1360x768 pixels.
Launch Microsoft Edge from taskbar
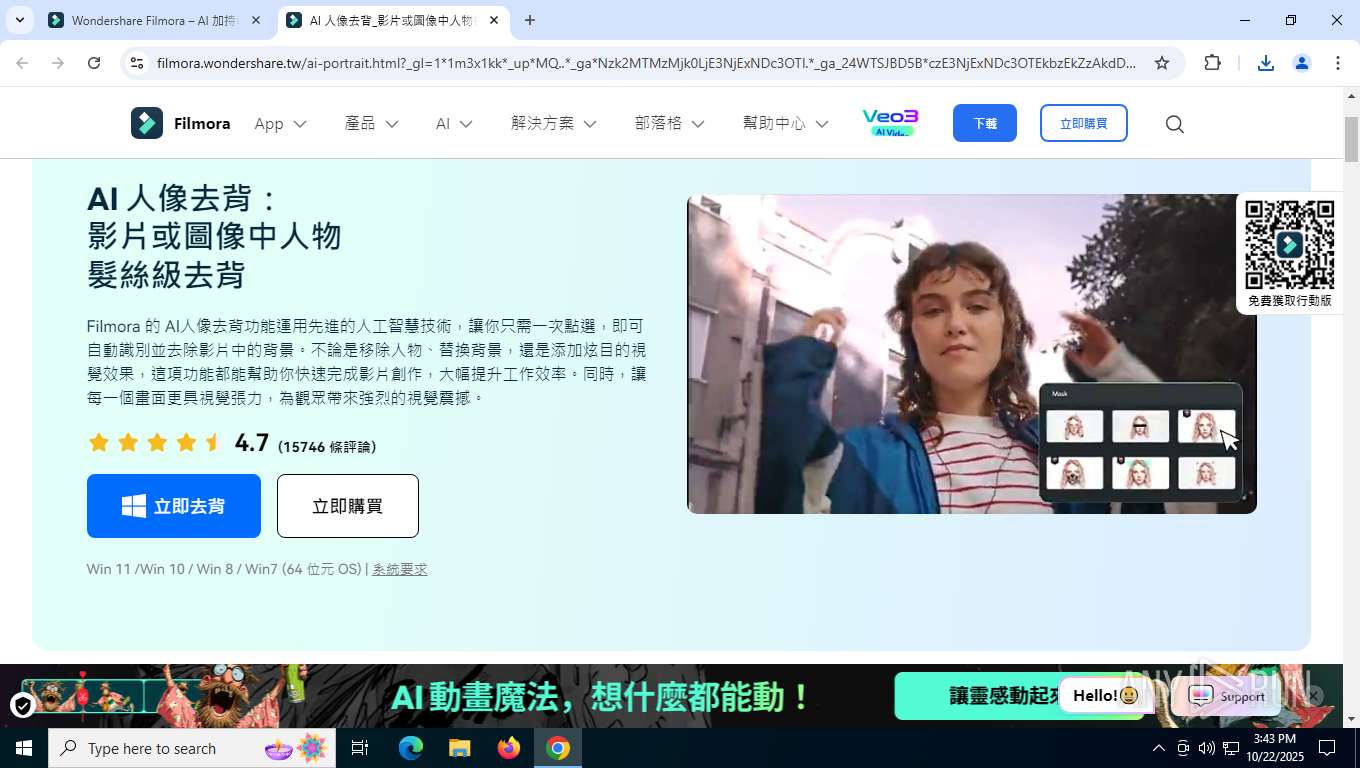coord(410,748)
